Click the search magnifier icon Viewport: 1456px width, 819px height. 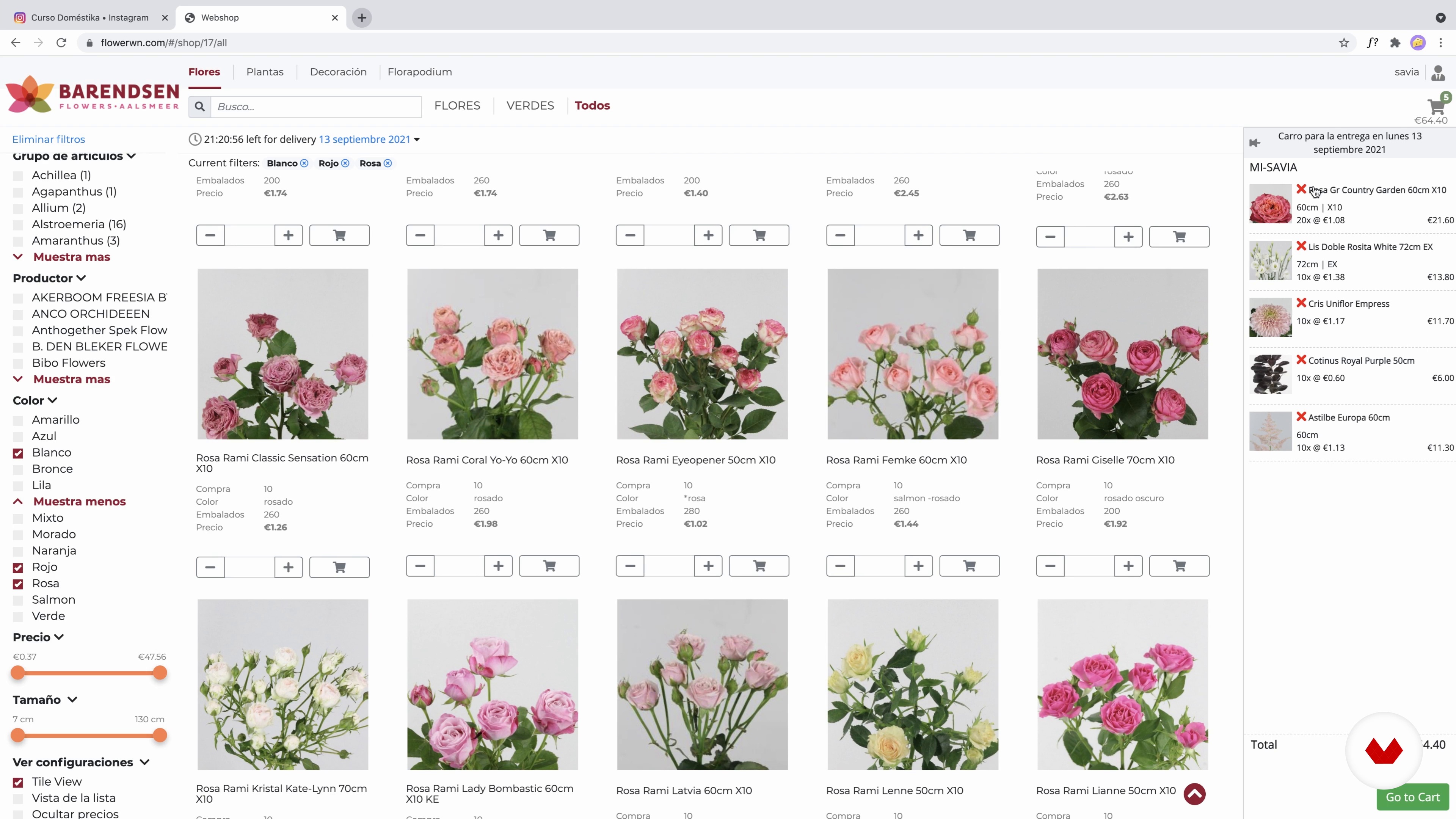coord(199,106)
